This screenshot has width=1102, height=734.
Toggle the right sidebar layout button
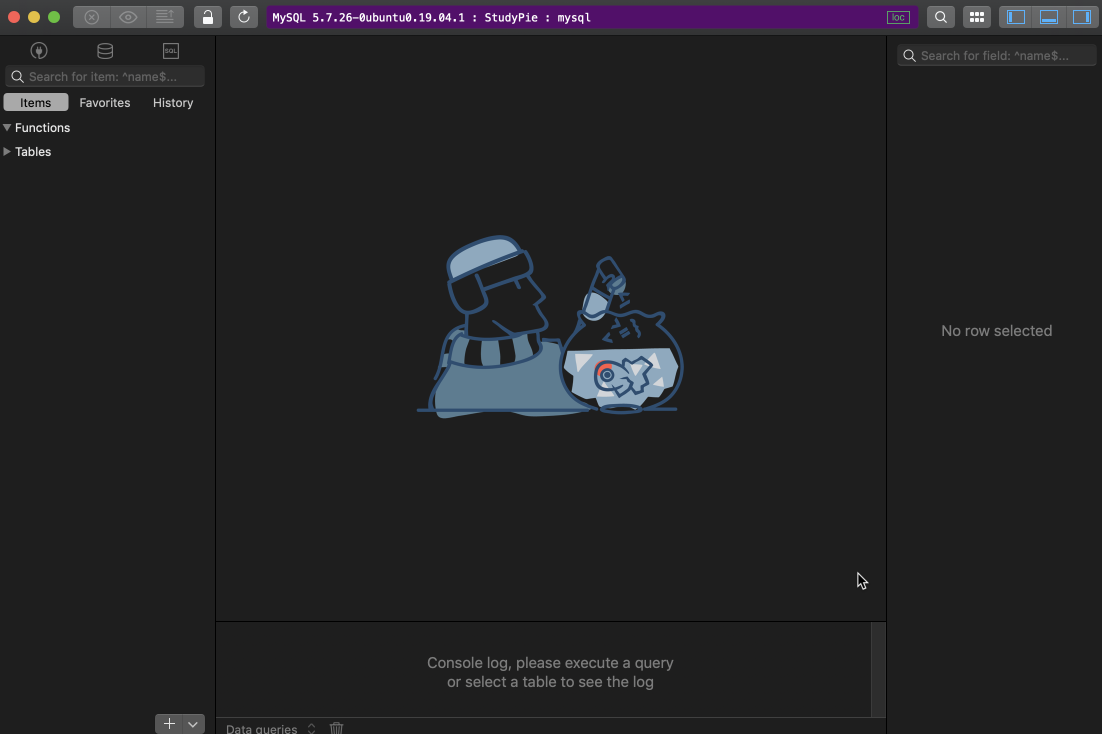pyautogui.click(x=1082, y=16)
